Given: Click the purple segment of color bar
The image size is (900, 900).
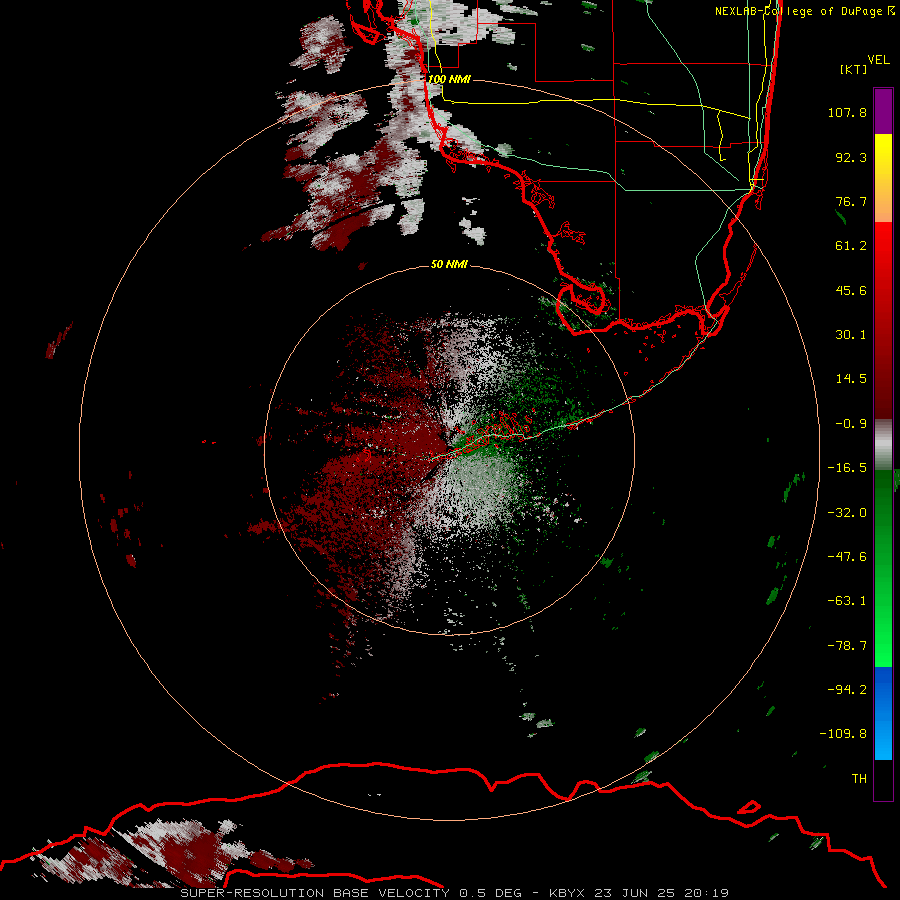Looking at the screenshot, I should [x=883, y=112].
